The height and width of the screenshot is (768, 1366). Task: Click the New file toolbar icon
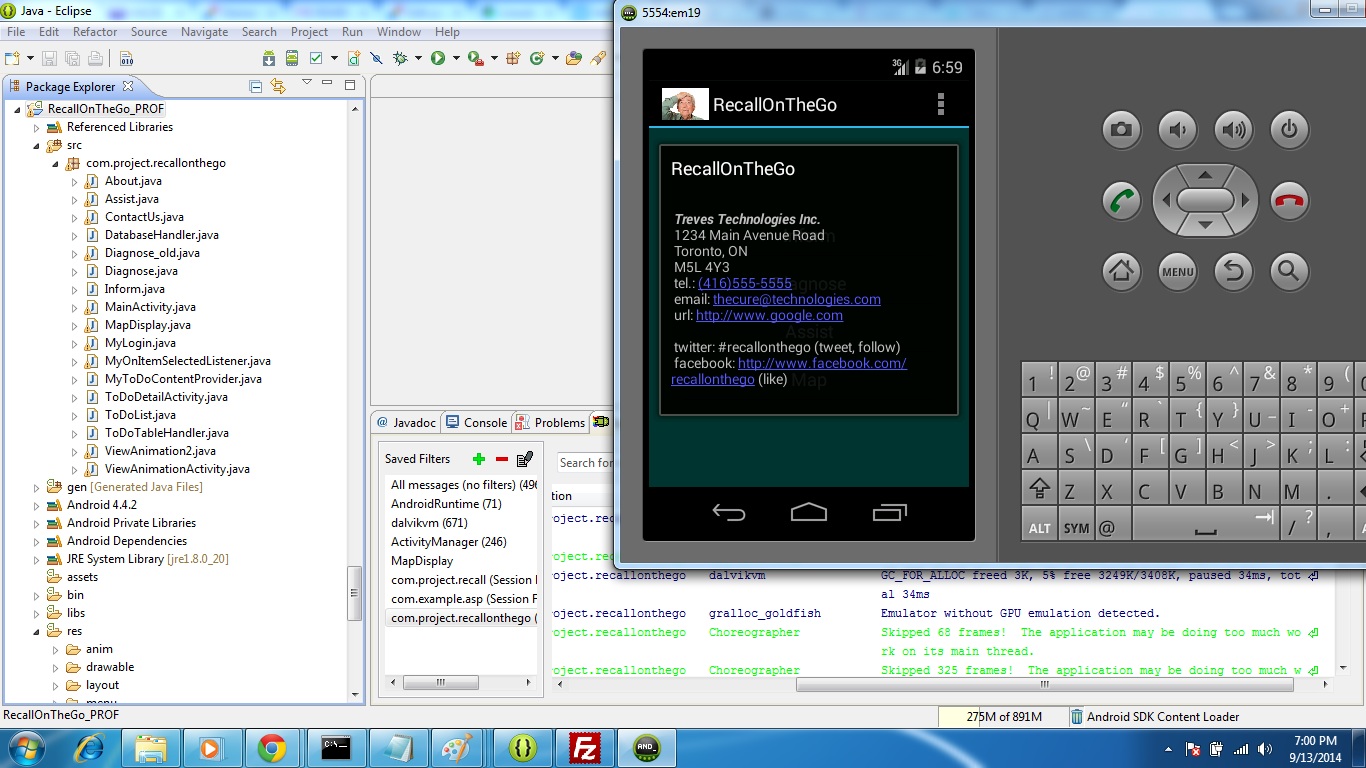[x=13, y=59]
